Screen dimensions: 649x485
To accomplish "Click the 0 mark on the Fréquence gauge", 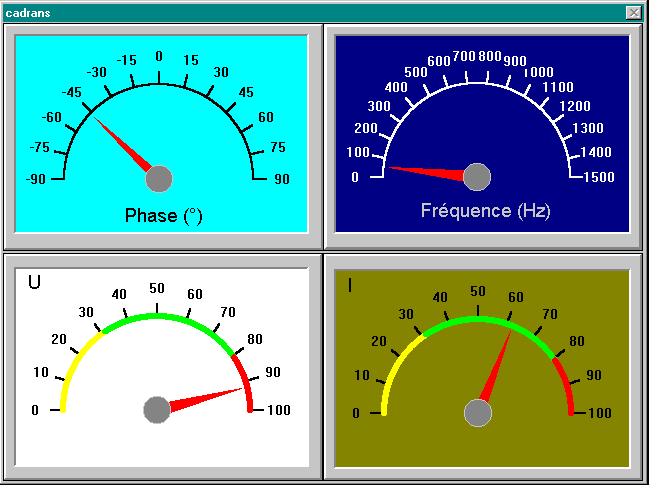I will coord(355,177).
